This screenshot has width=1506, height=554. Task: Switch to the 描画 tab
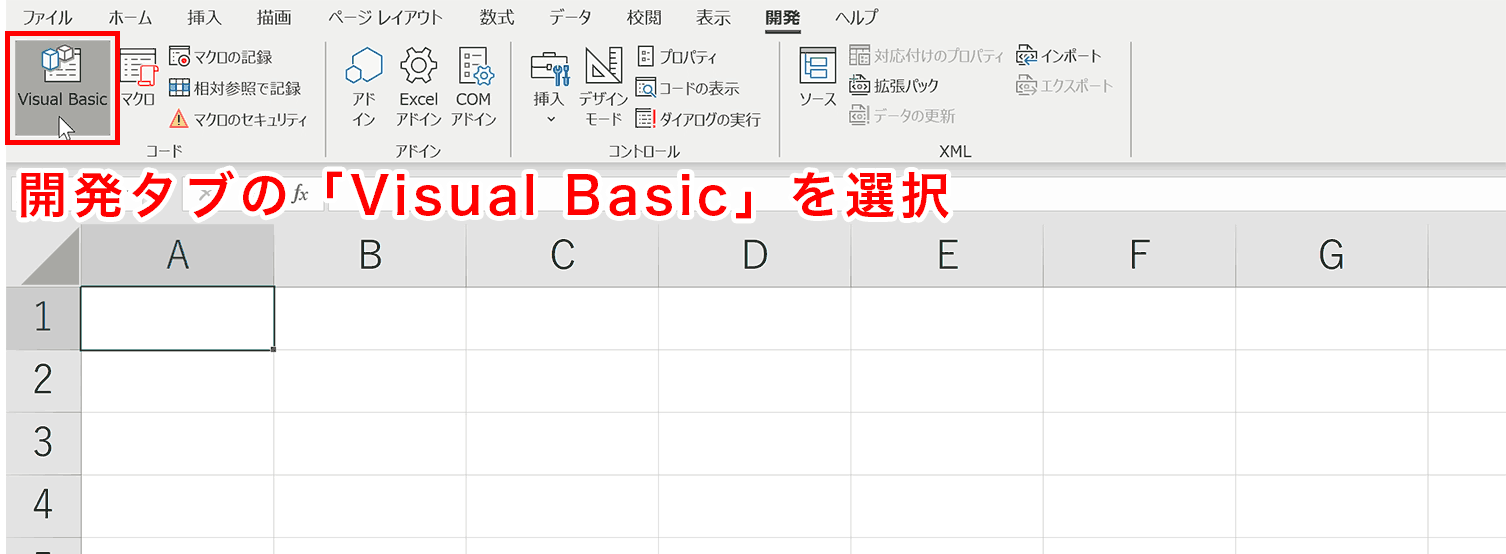click(x=274, y=17)
